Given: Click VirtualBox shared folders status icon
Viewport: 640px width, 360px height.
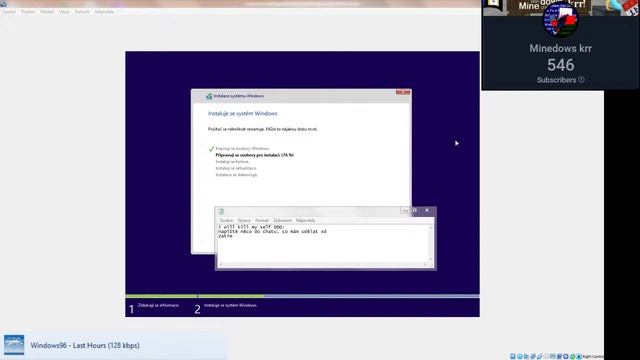Looking at the screenshot, I should 546,356.
